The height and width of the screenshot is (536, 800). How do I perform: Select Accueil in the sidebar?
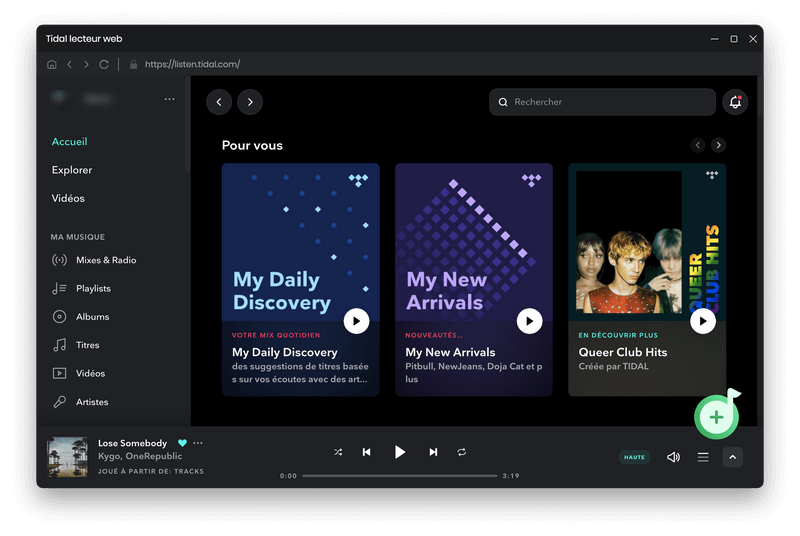click(x=69, y=142)
